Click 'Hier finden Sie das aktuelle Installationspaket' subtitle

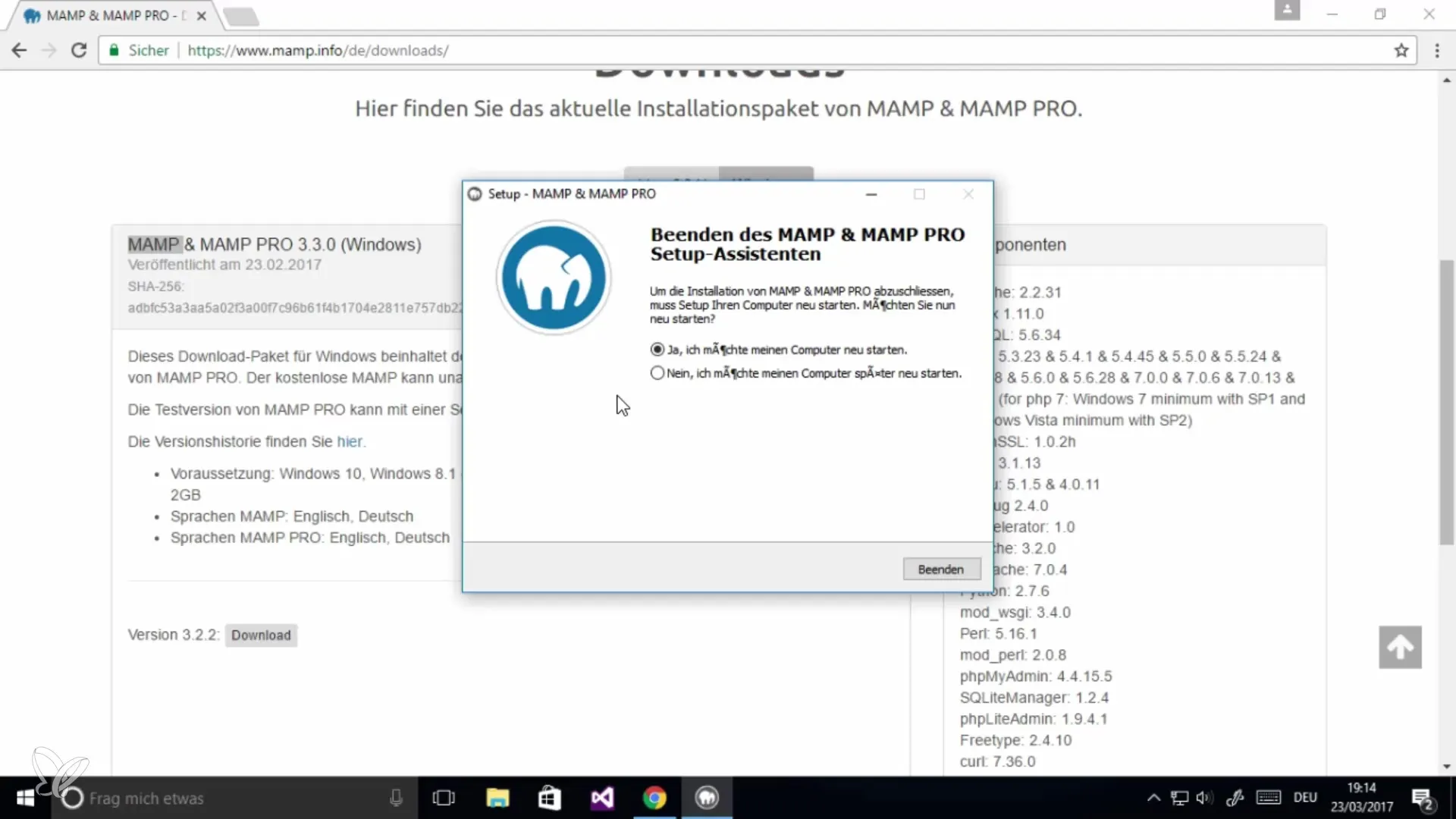(719, 108)
